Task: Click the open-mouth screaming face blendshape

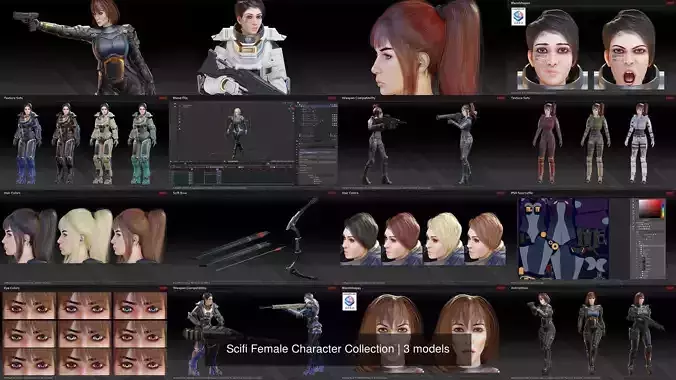Action: click(629, 50)
